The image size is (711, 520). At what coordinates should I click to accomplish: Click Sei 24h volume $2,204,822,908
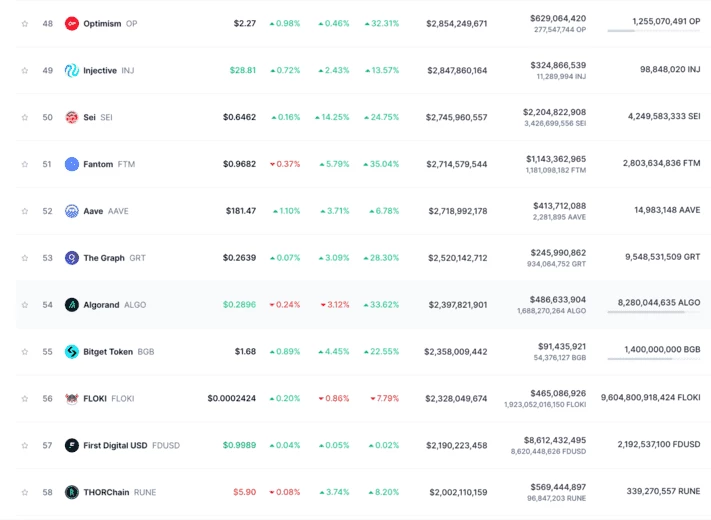pos(554,112)
